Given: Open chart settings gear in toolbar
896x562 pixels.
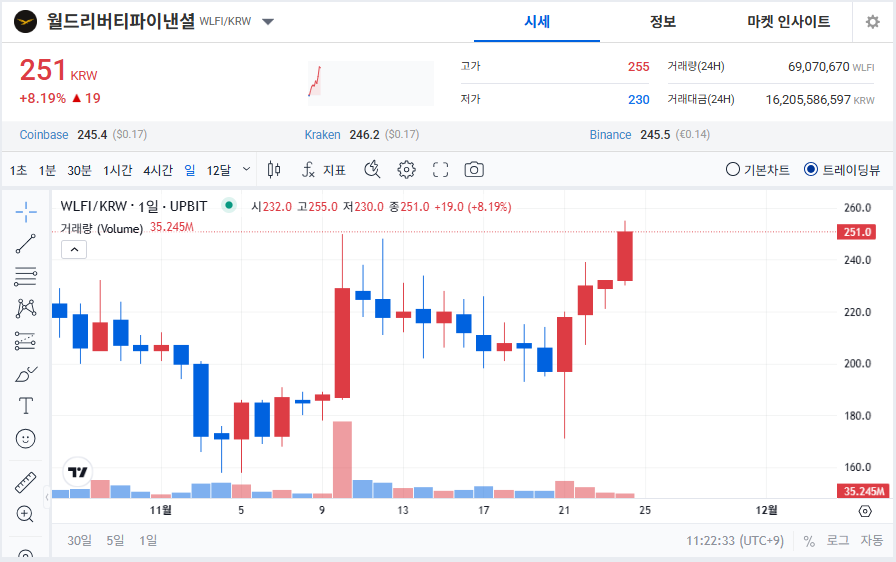Looking at the screenshot, I should [x=406, y=170].
